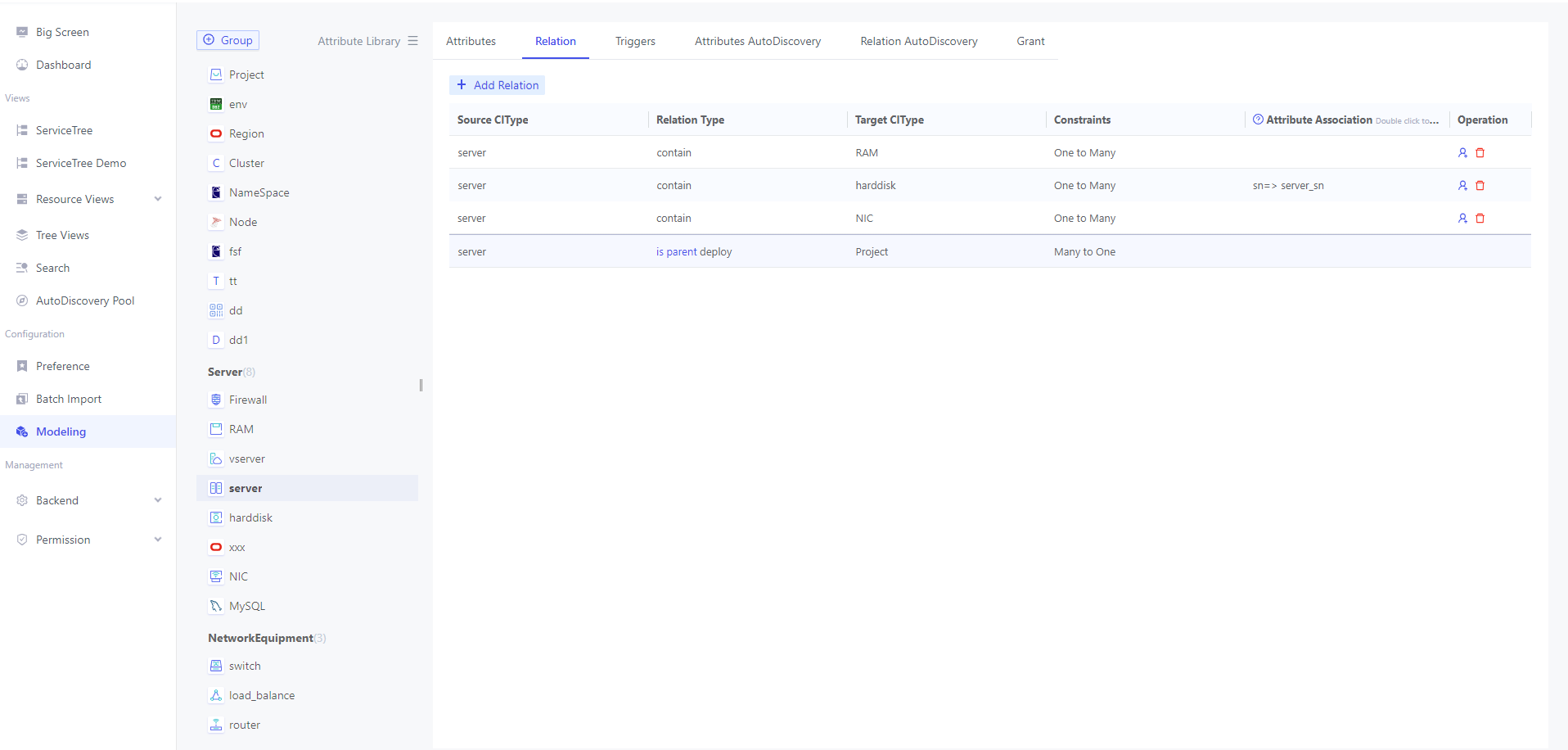
Task: Click the router CI type icon
Action: click(x=216, y=725)
